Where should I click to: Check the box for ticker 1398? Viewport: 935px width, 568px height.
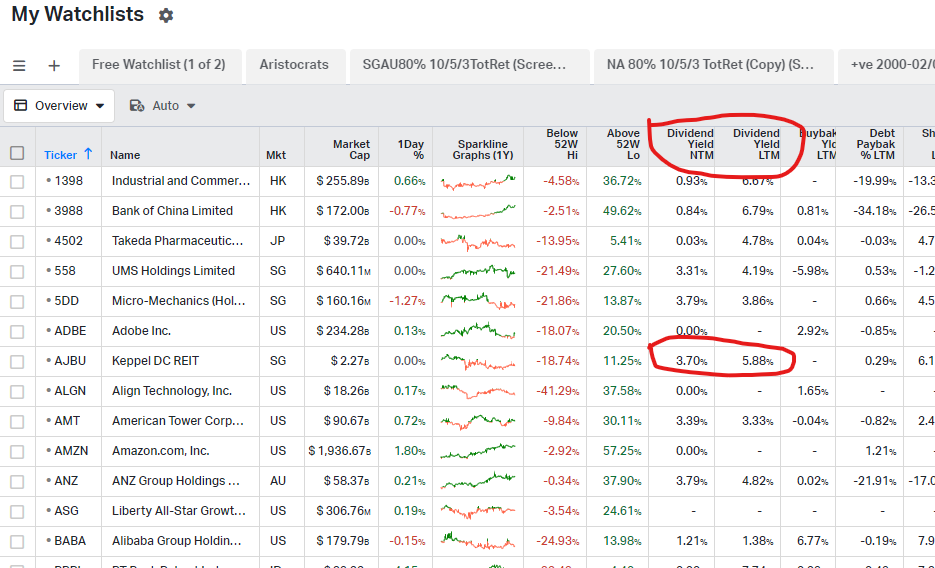(x=17, y=182)
